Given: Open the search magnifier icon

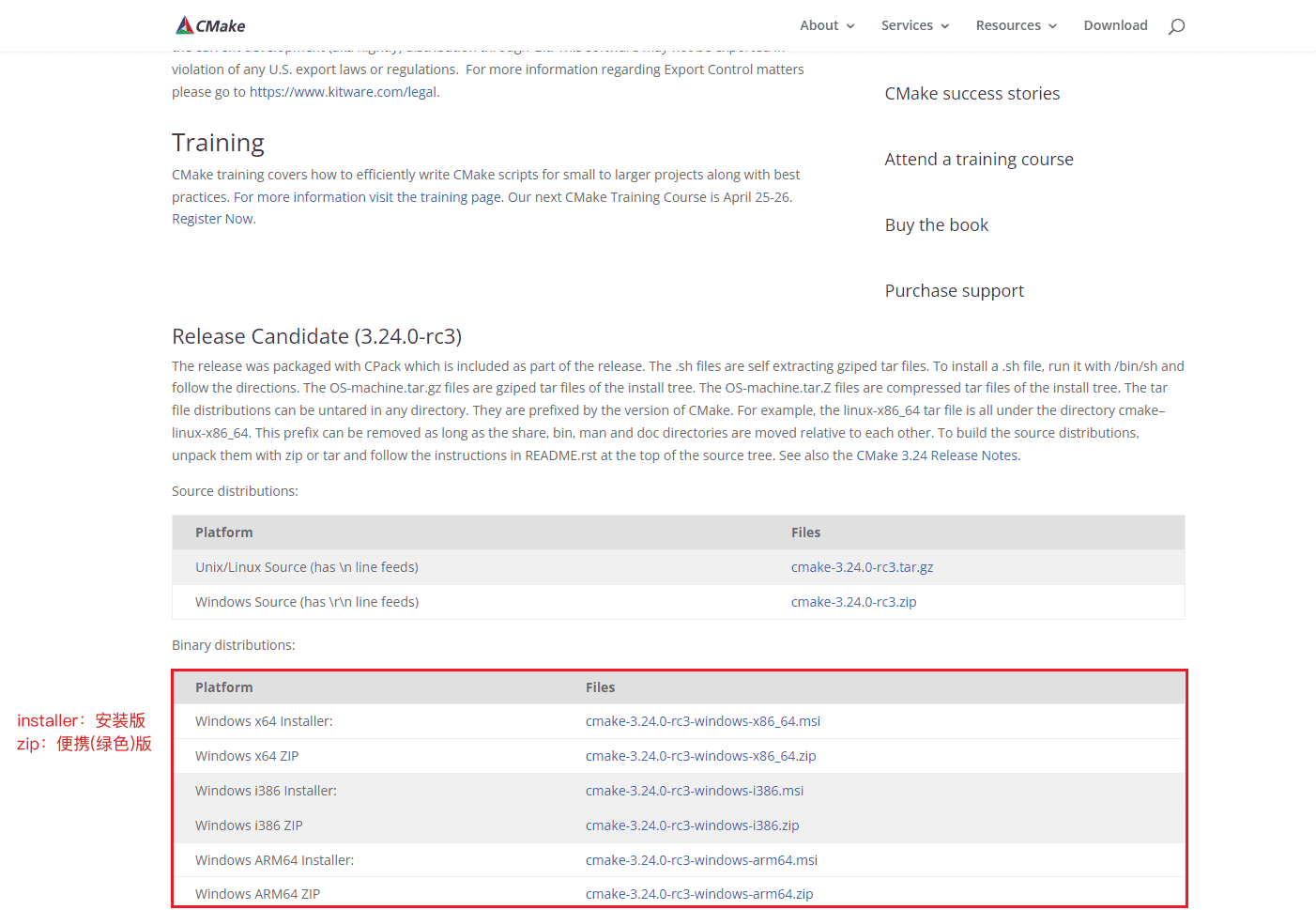Looking at the screenshot, I should click(x=1176, y=26).
